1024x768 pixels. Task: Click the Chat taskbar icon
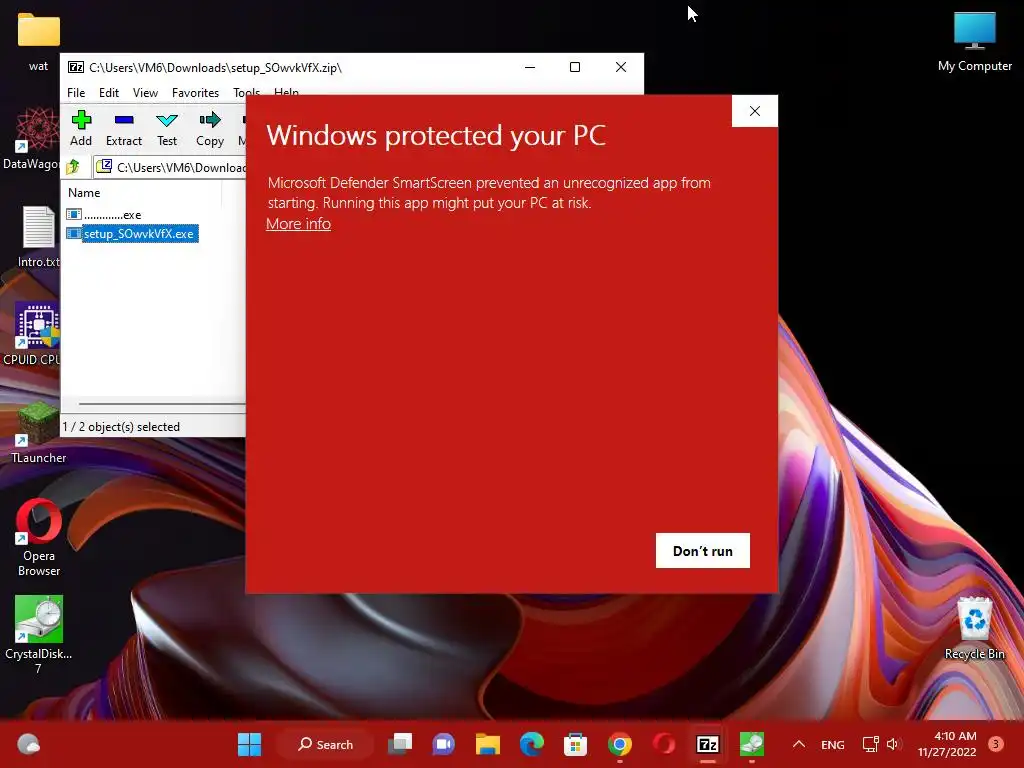[x=443, y=744]
